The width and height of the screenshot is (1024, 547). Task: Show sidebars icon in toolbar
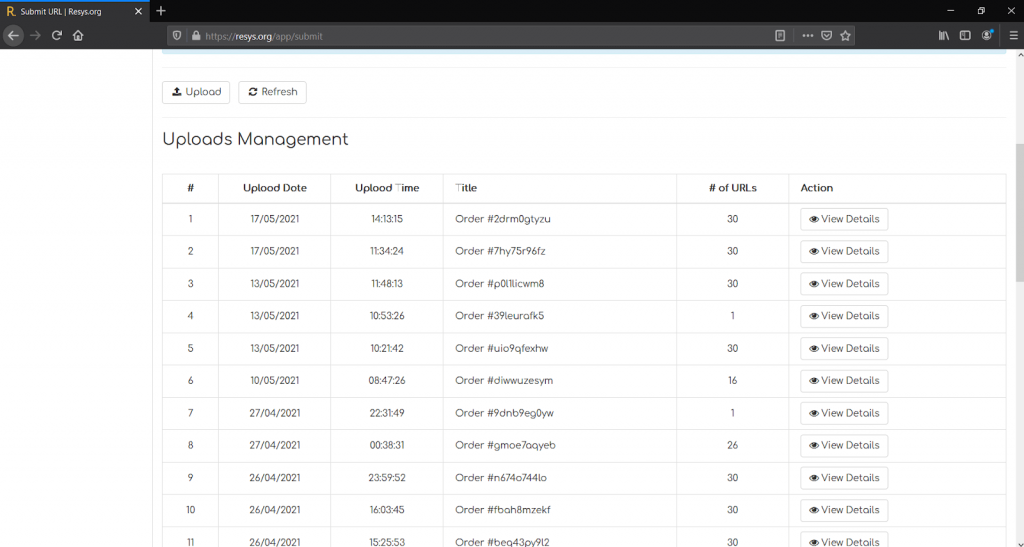coord(965,36)
